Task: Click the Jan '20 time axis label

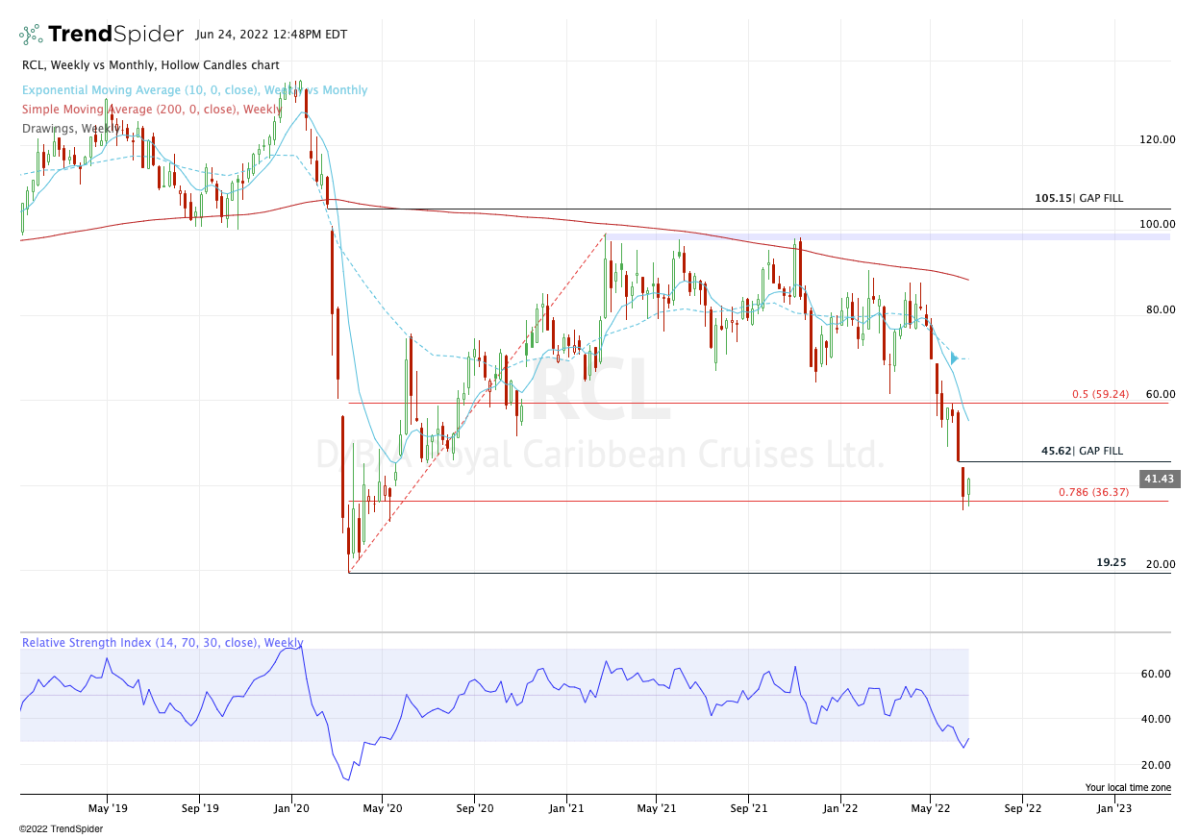Action: point(291,804)
